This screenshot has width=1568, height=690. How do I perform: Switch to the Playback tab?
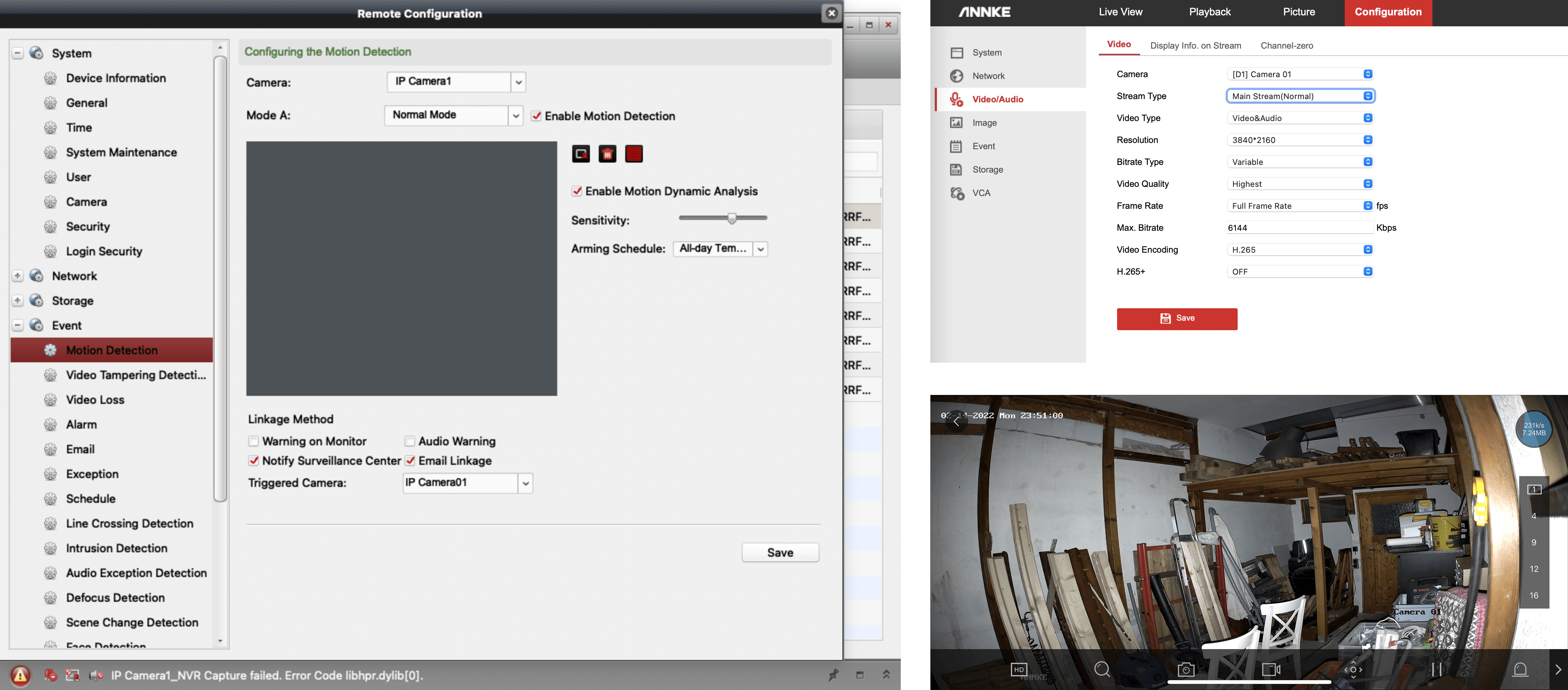coord(1210,12)
